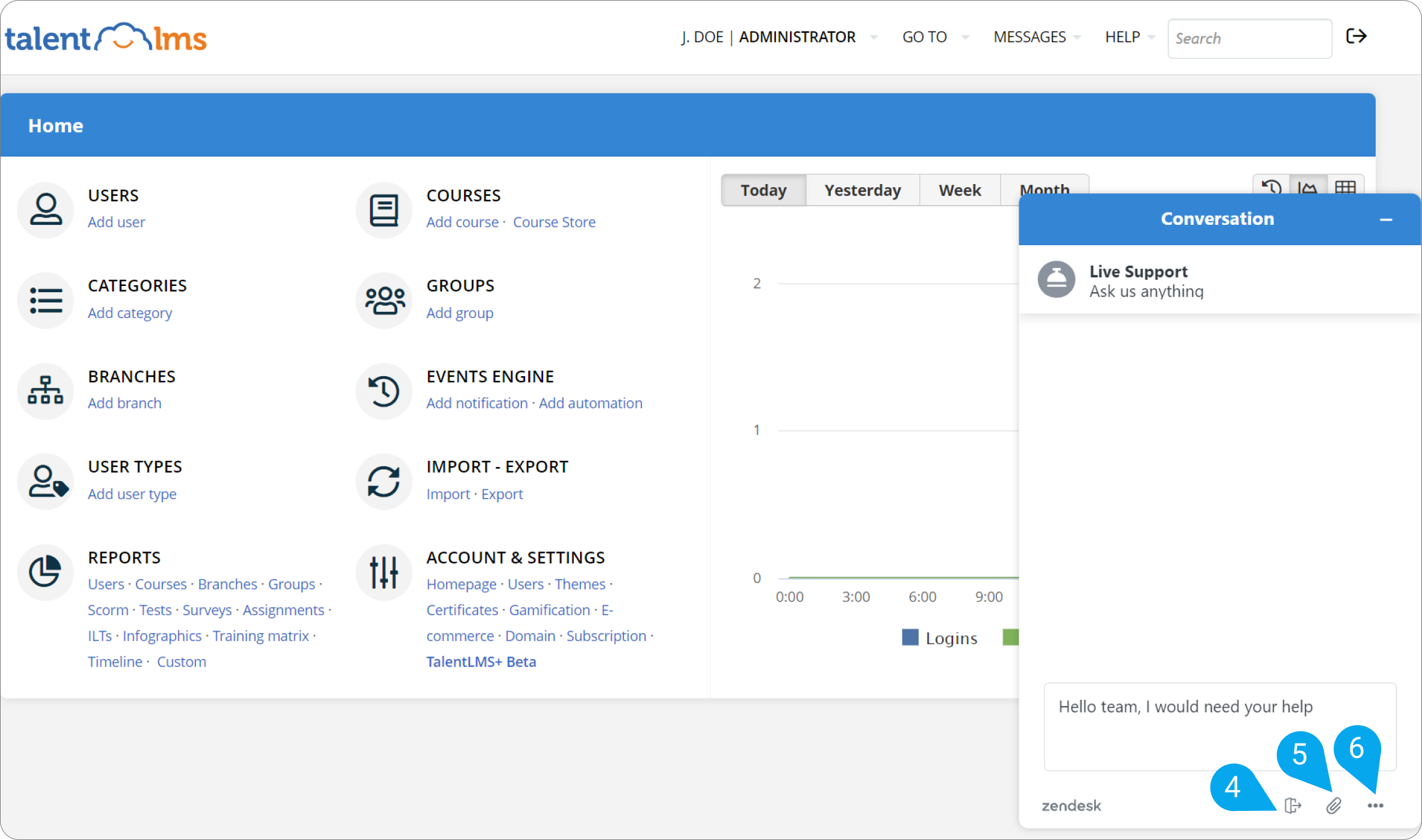
Task: Open the Courses book icon
Action: (384, 209)
